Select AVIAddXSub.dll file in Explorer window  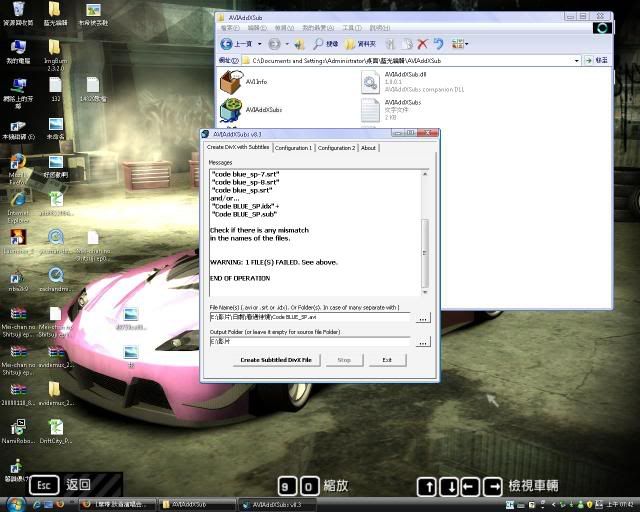pos(412,82)
